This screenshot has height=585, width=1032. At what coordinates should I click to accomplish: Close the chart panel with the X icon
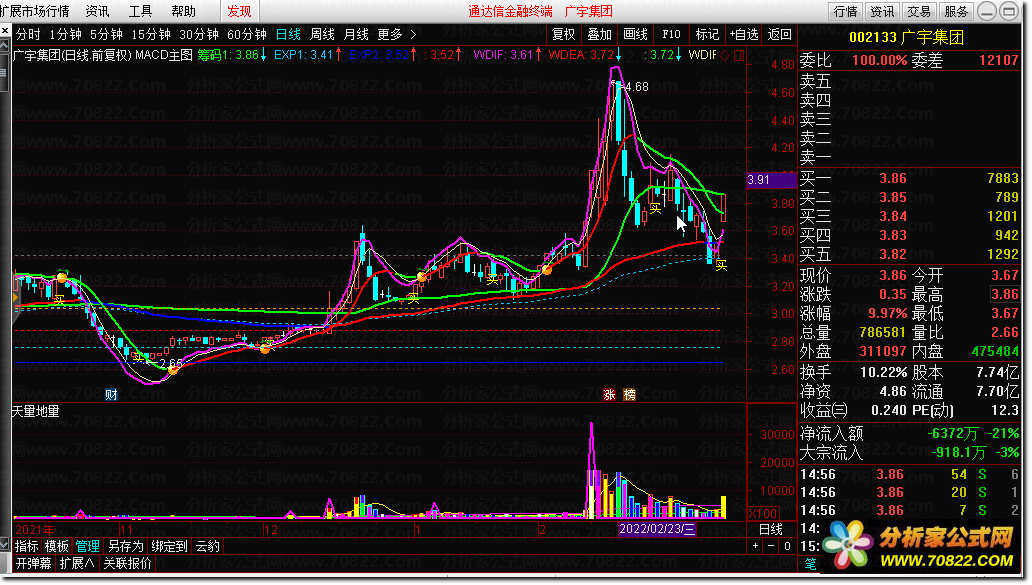(x=5, y=31)
